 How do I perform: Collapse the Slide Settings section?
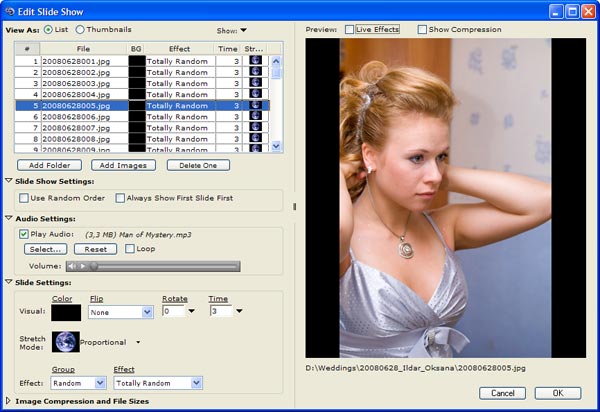click(x=9, y=282)
